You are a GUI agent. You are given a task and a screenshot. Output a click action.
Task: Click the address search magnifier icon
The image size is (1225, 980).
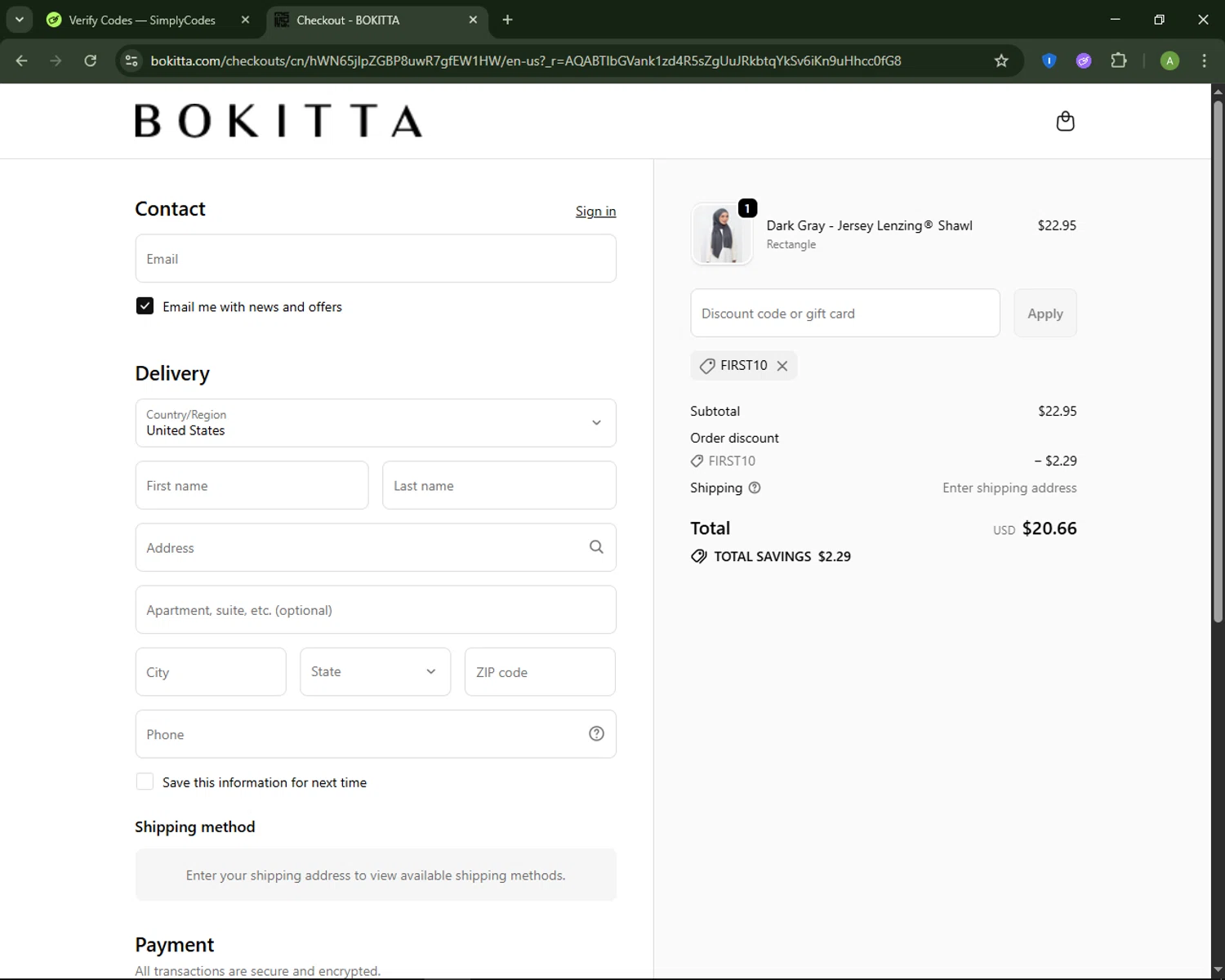(x=596, y=547)
